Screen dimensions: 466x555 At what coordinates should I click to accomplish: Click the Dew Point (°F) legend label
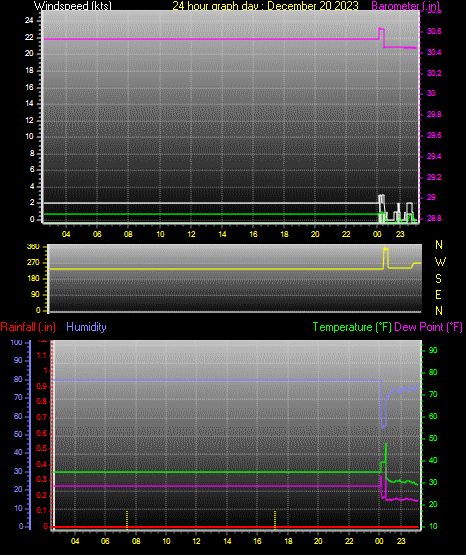point(428,327)
